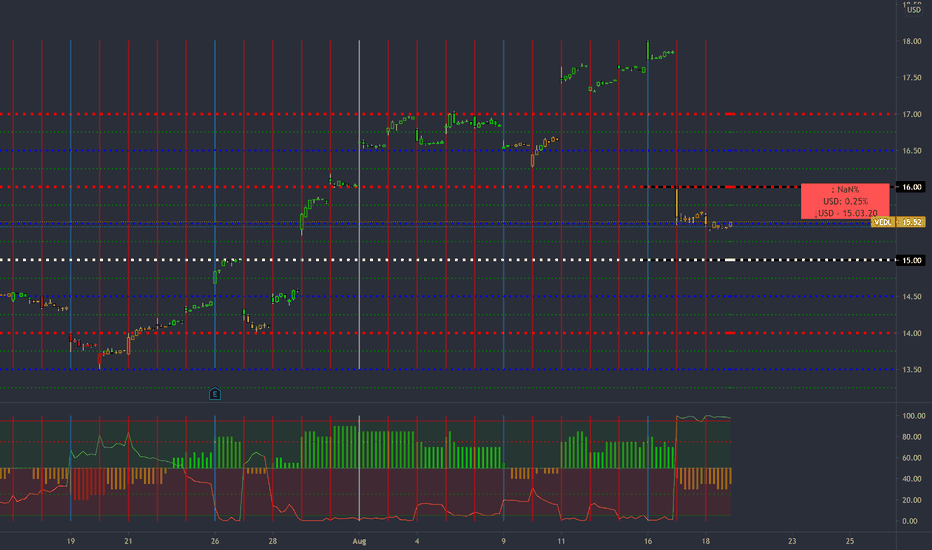Click the 14.00 price axis value

912,334
